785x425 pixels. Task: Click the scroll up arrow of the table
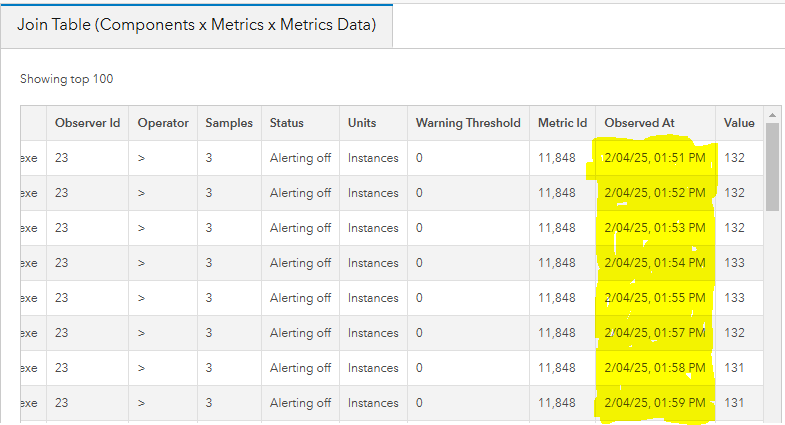pyautogui.click(x=772, y=115)
